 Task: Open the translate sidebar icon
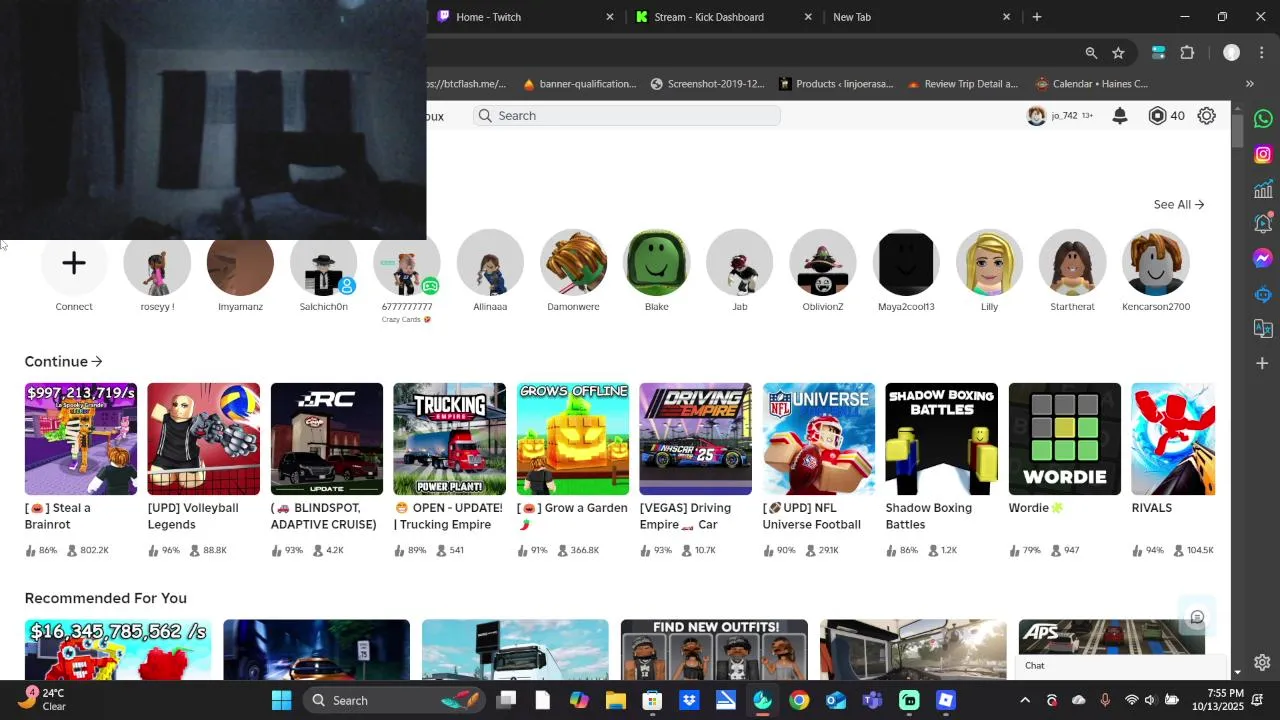(1263, 328)
